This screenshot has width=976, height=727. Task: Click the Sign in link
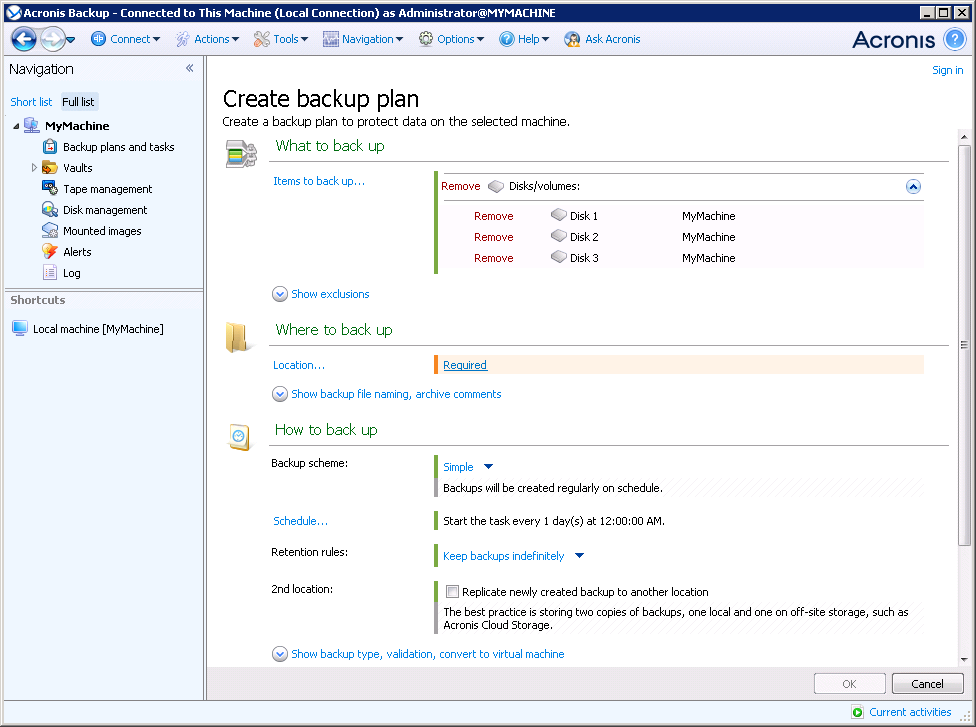[x=947, y=70]
